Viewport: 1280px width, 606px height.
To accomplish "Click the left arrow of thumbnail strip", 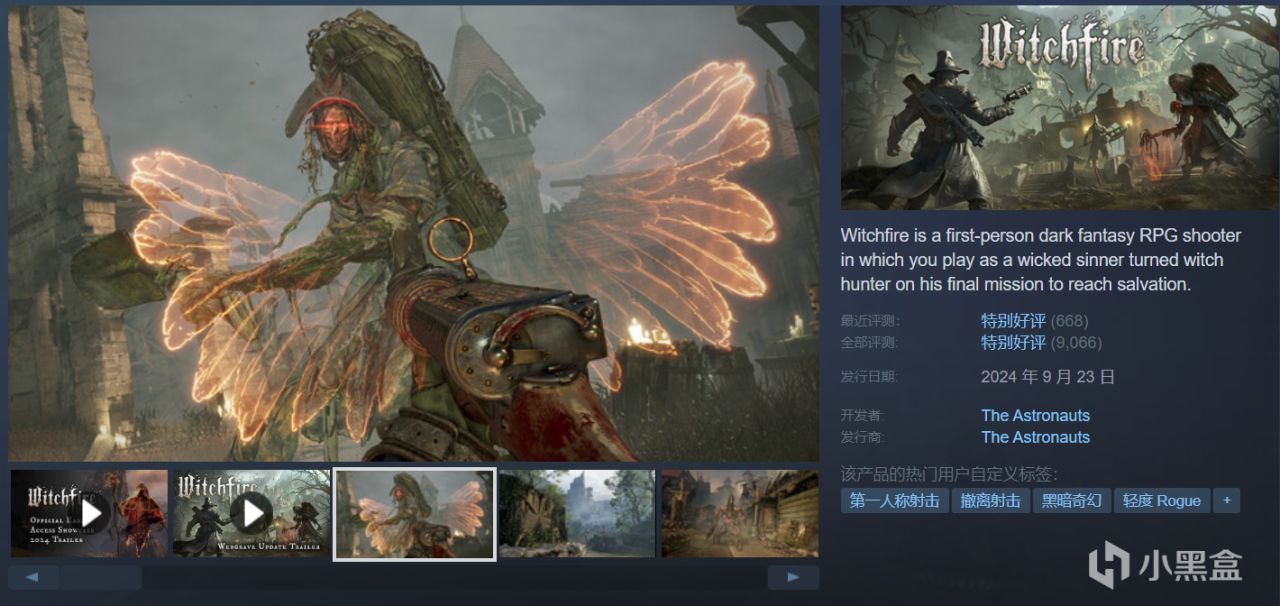I will 33,577.
